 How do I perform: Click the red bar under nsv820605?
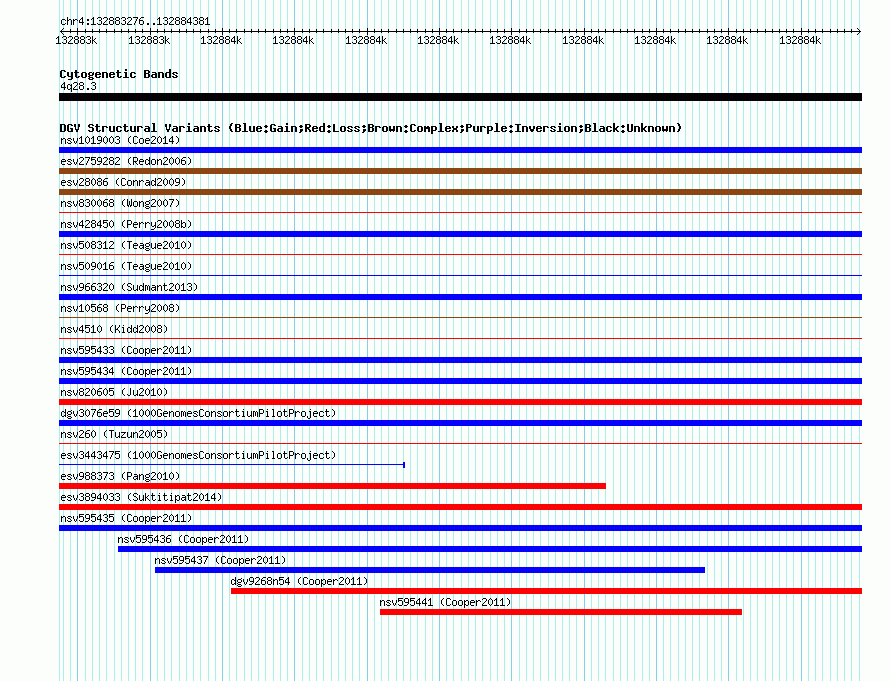[x=460, y=402]
